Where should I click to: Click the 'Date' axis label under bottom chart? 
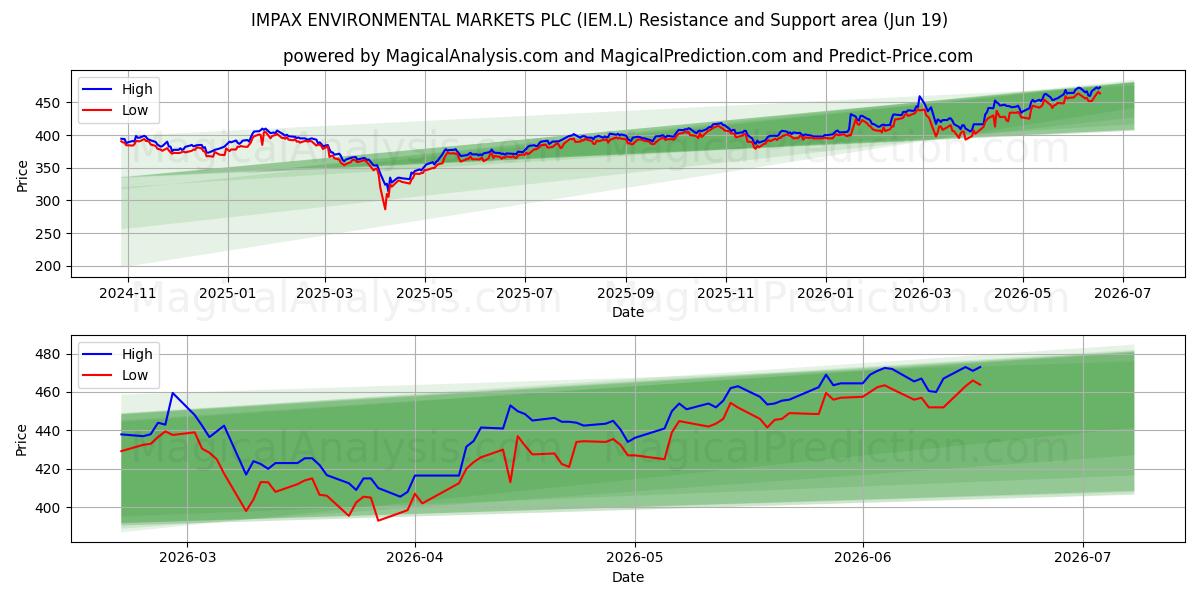pos(628,577)
